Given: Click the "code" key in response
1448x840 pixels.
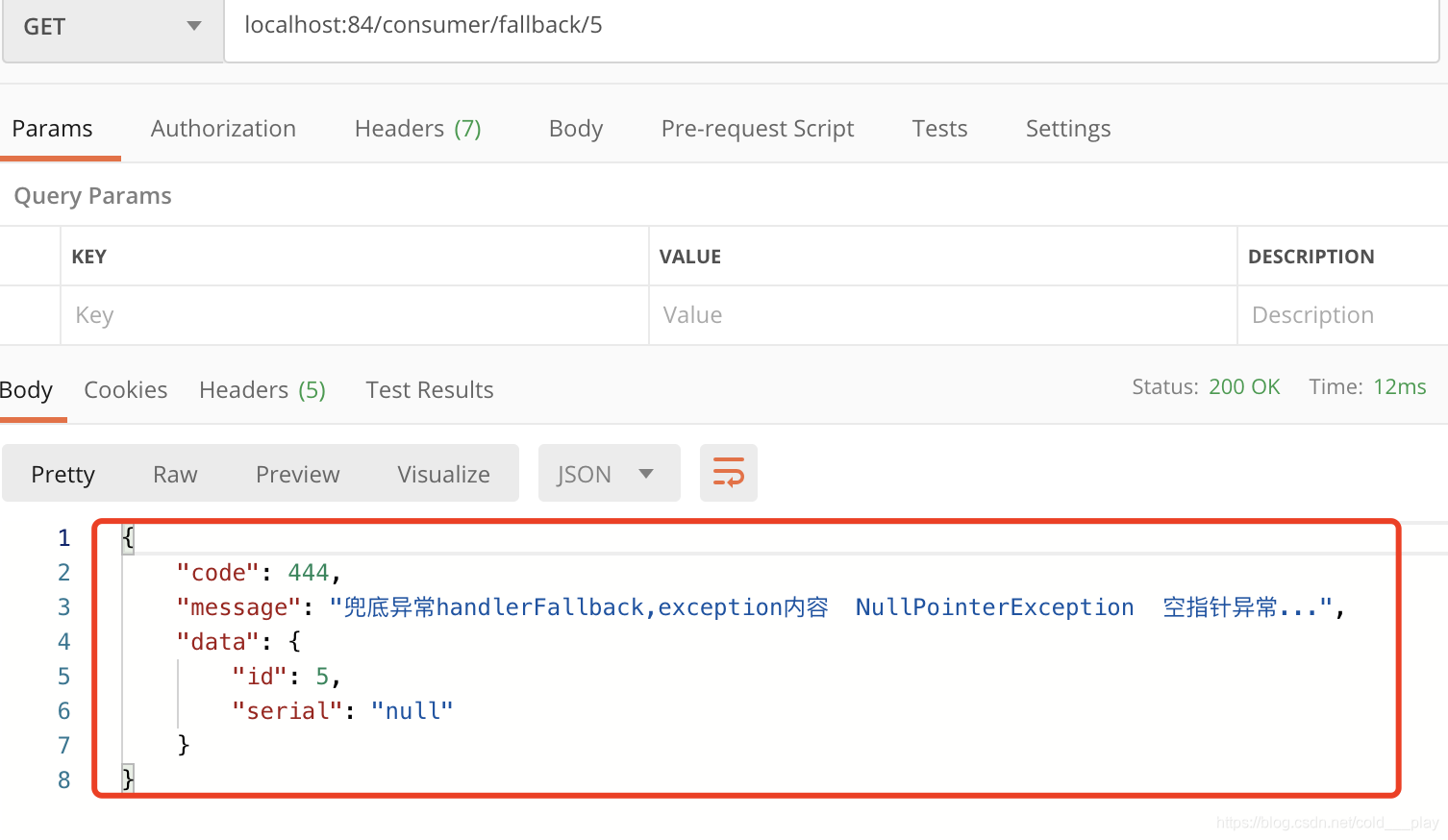Looking at the screenshot, I should click(218, 573).
